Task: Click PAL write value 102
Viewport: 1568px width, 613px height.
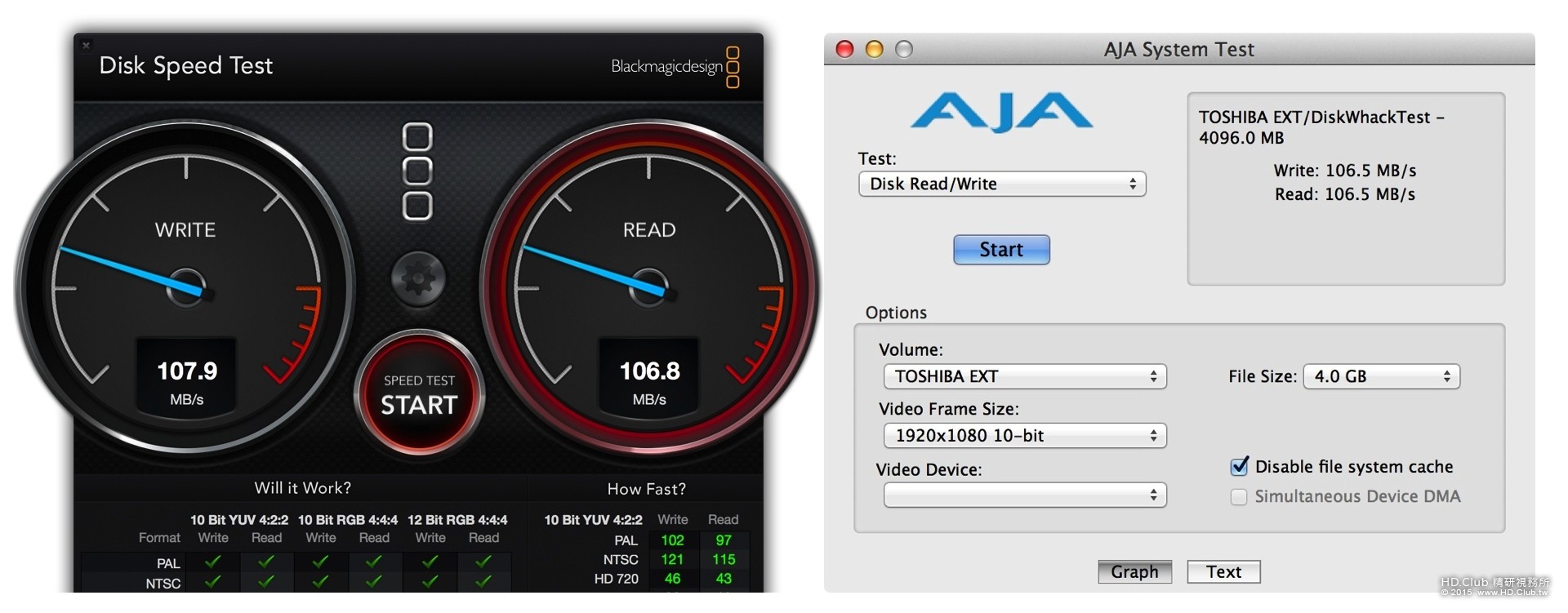Action: pos(672,540)
